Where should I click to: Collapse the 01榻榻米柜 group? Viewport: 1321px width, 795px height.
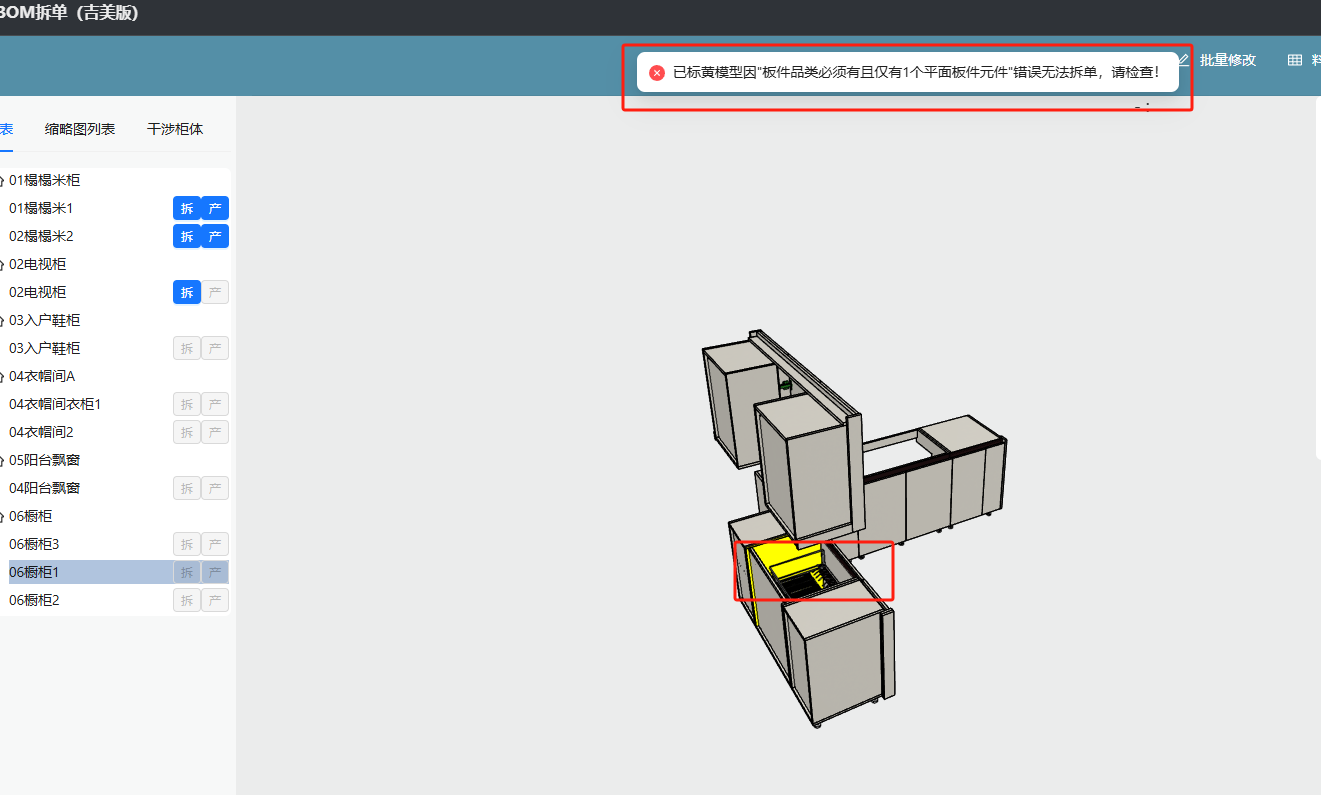3,181
